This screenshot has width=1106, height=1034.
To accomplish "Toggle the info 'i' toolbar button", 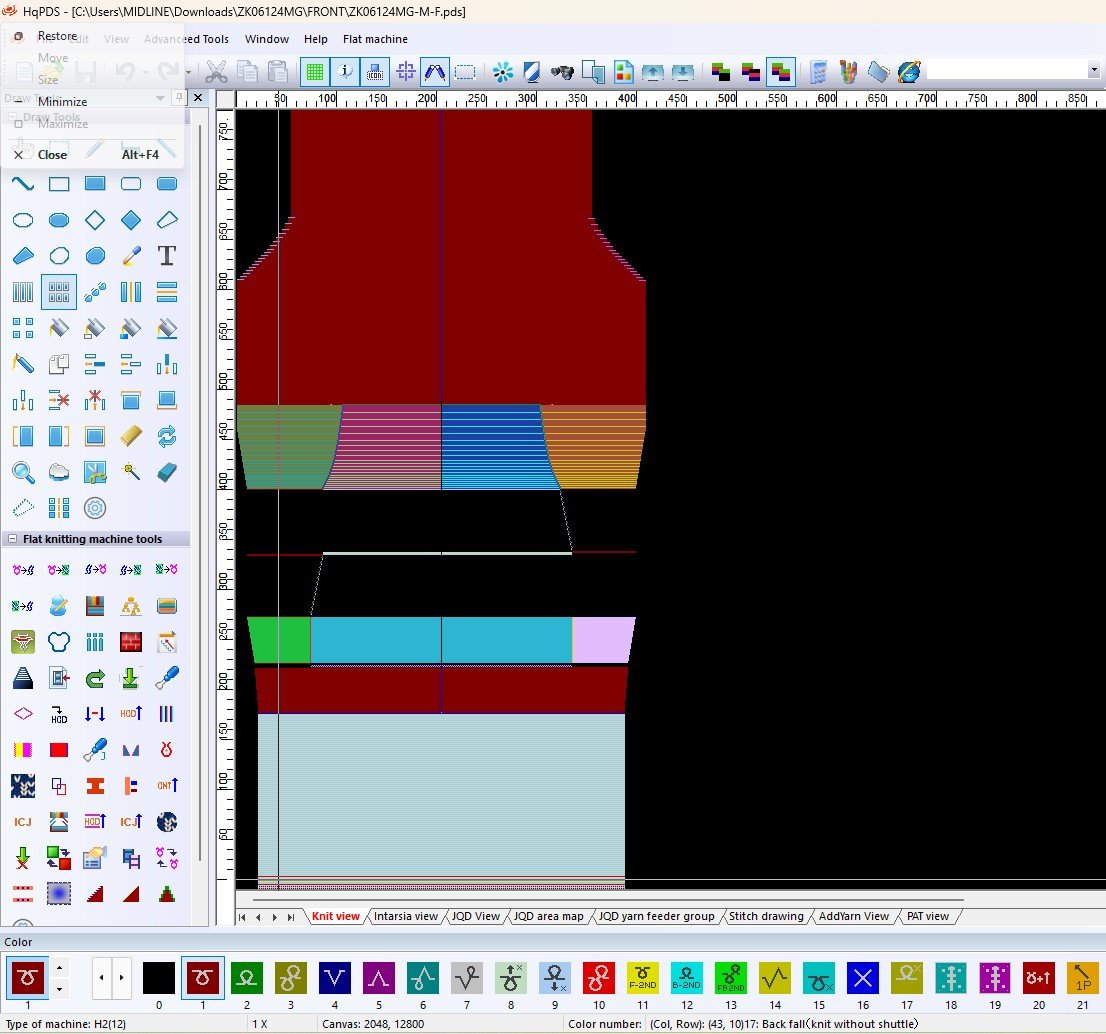I will [346, 72].
